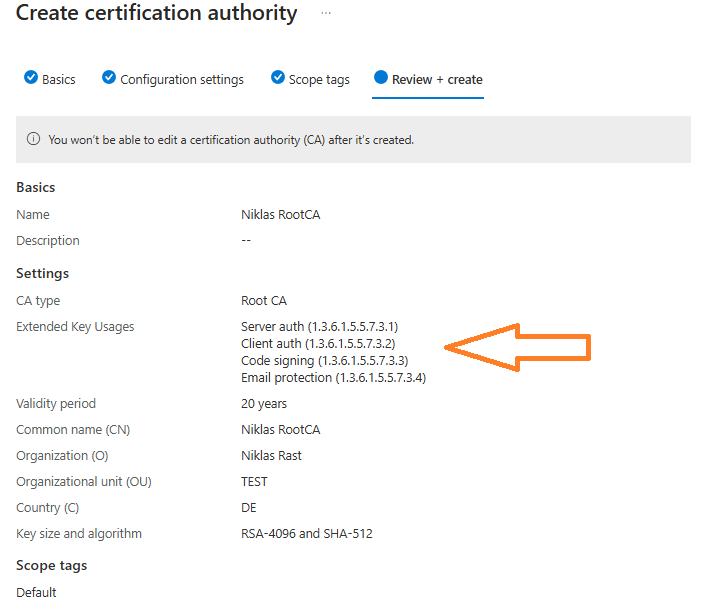708x611 pixels.
Task: Click the info icon in the warning banner
Action: pos(33,140)
